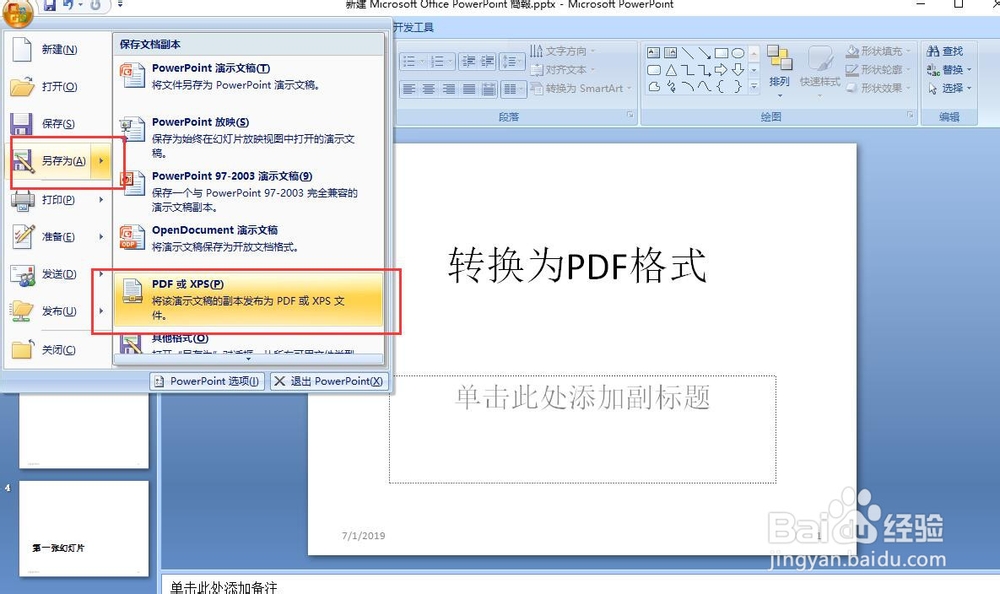Select the right block arrow shape
Screen dimensions: 1000x594
721,70
